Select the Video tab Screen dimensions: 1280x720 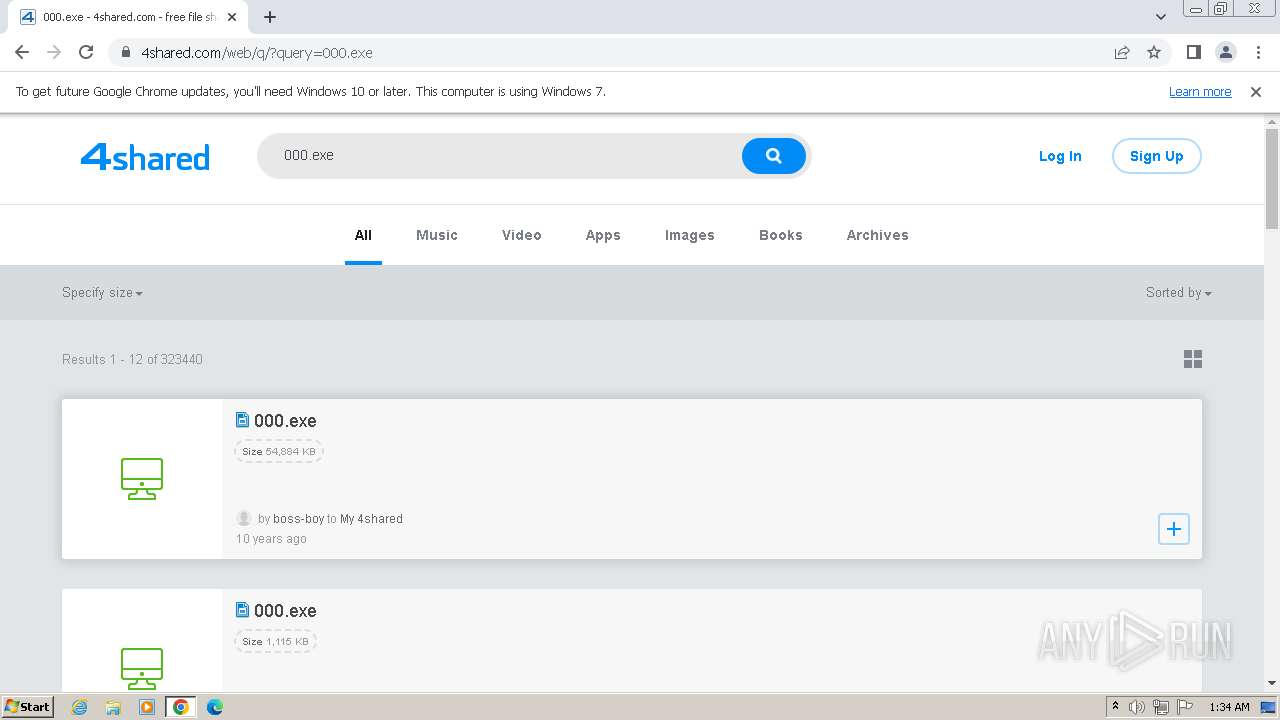(x=522, y=235)
